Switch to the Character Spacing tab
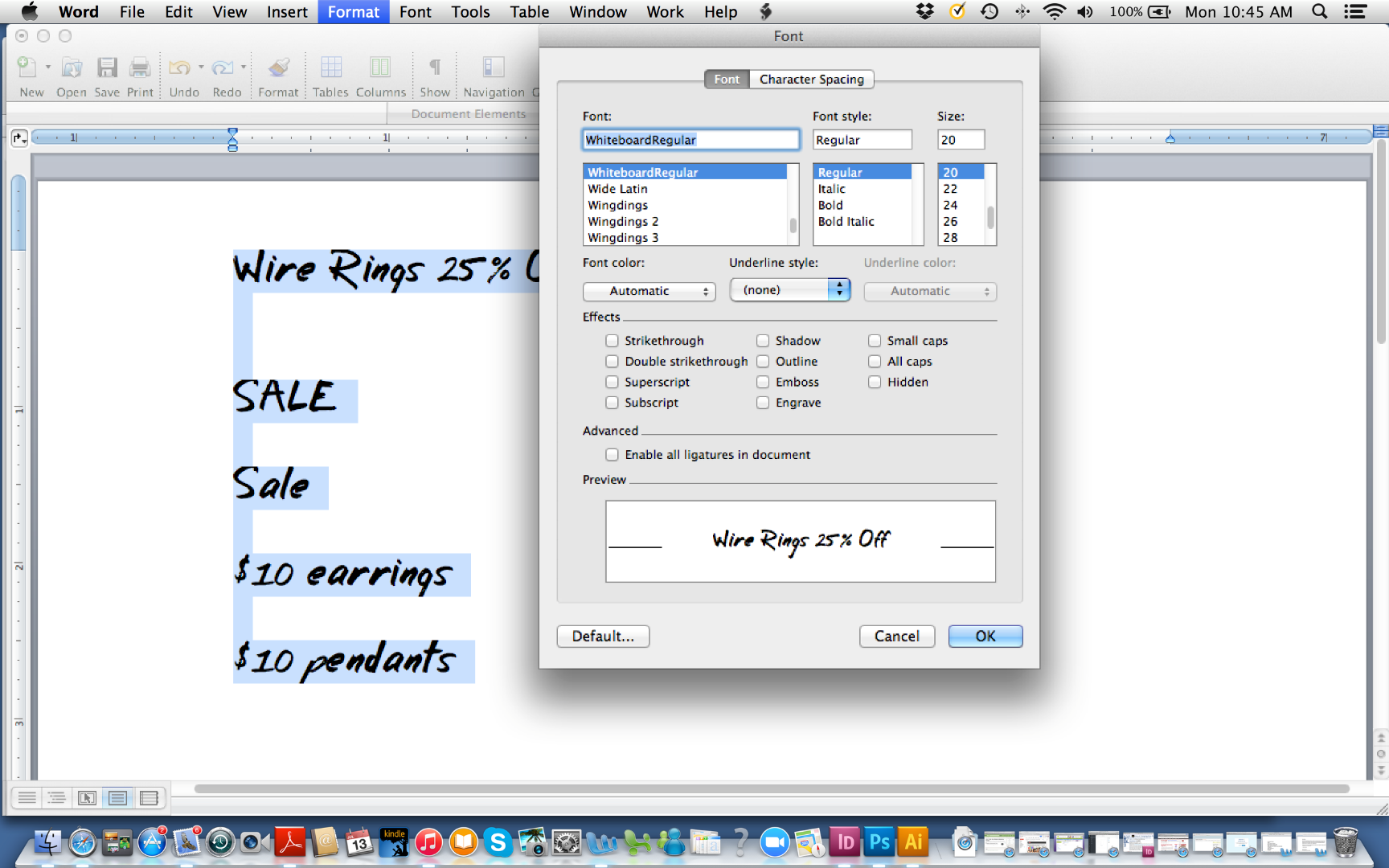Screen dimensions: 1389x868 tap(812, 79)
